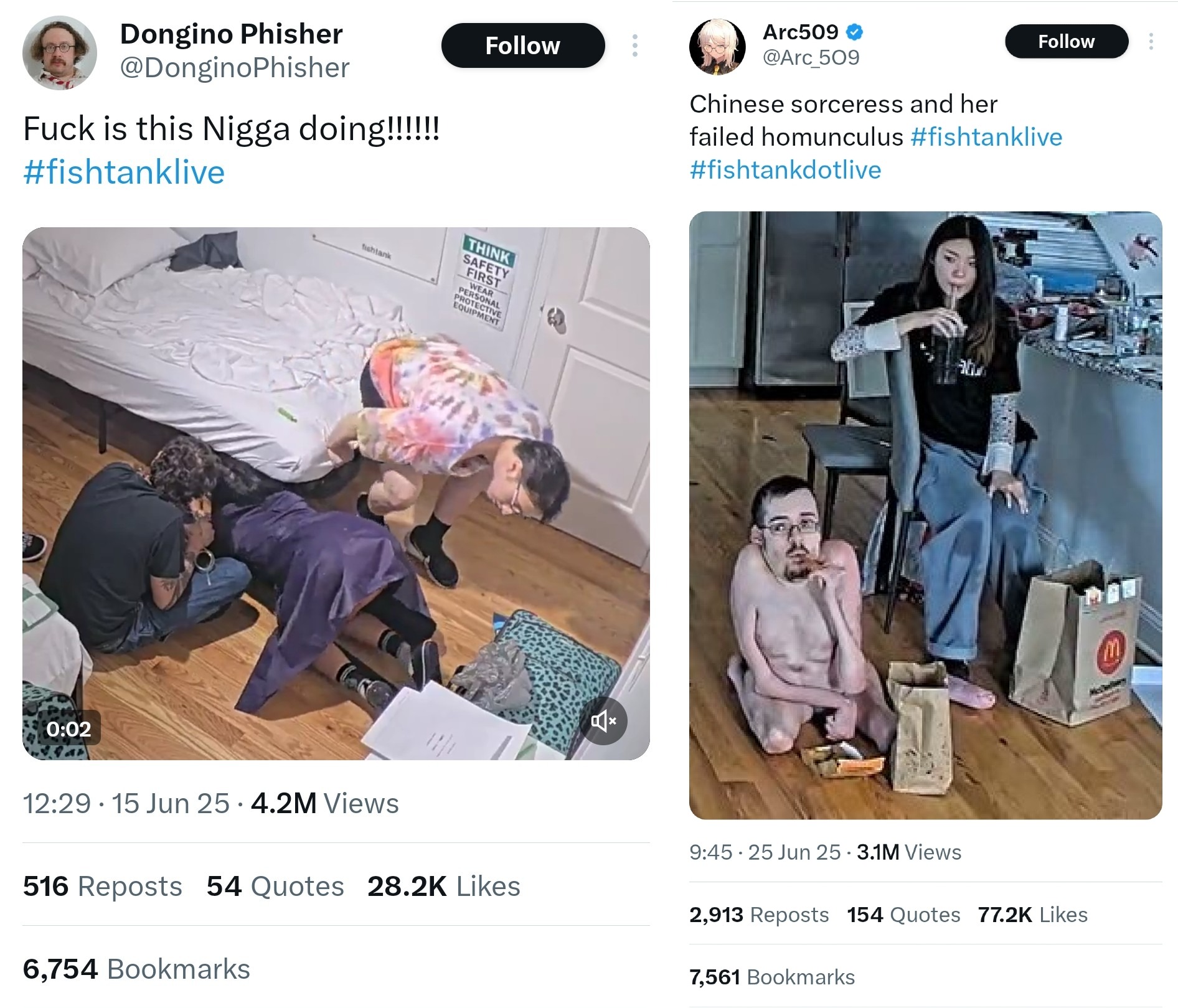Viewport: 1178px width, 1008px height.
Task: Open Dongino Phisher's profile avatar
Action: point(60,53)
